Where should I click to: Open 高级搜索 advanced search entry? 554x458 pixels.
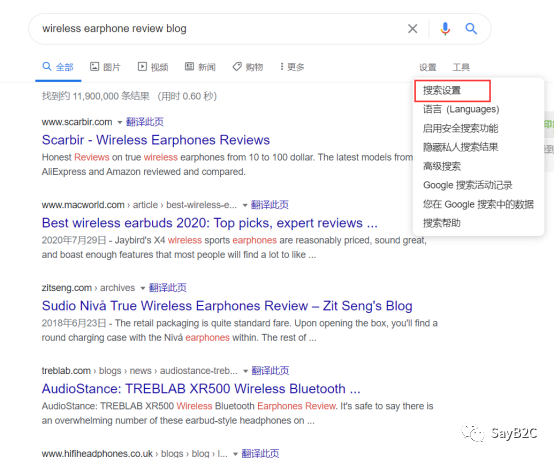coord(442,166)
